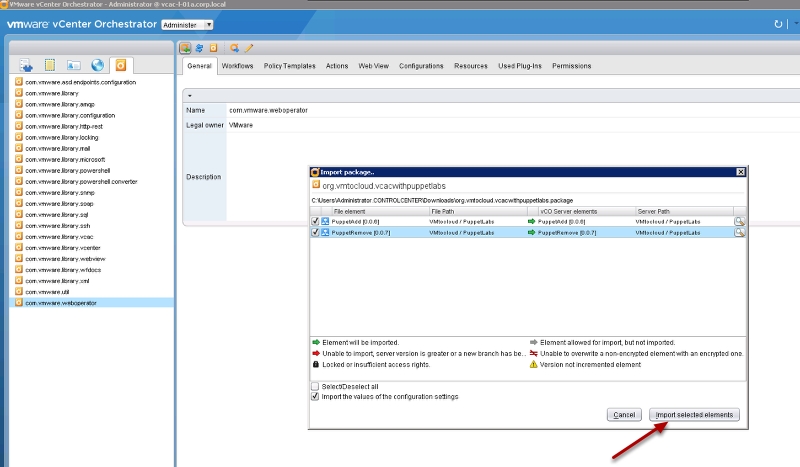Select com.vmware.asd.endpoints.configuration package

tap(81, 82)
